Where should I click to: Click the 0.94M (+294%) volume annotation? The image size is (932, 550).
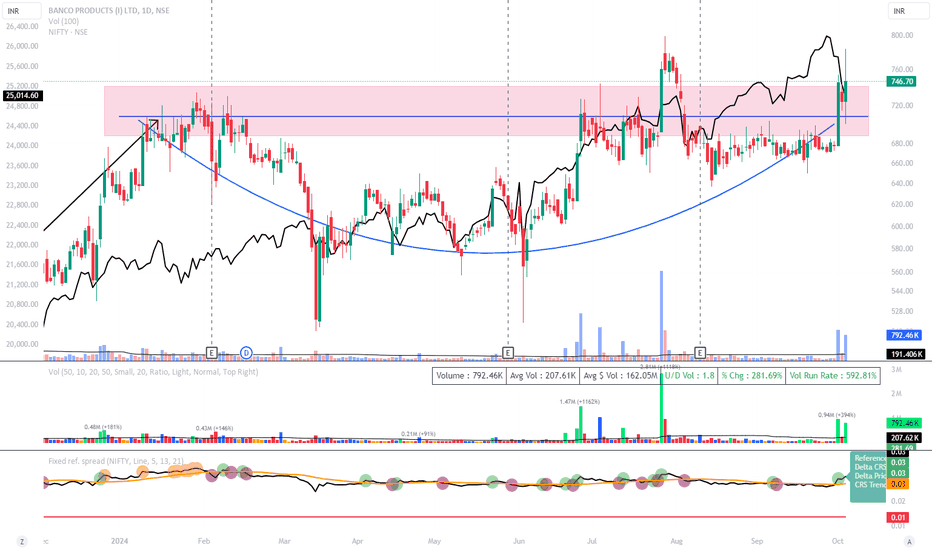836,415
